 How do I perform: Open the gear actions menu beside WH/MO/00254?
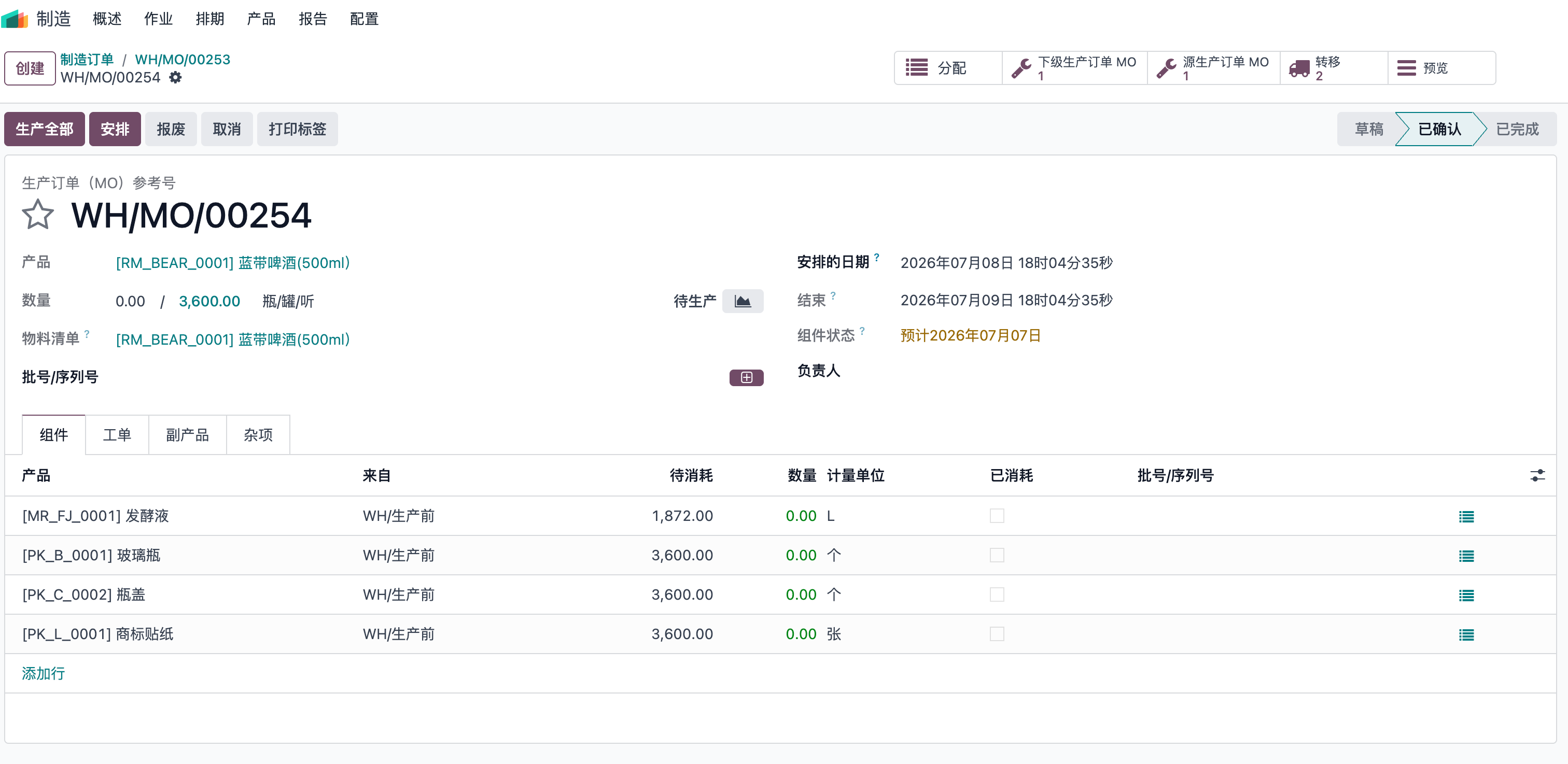click(175, 77)
